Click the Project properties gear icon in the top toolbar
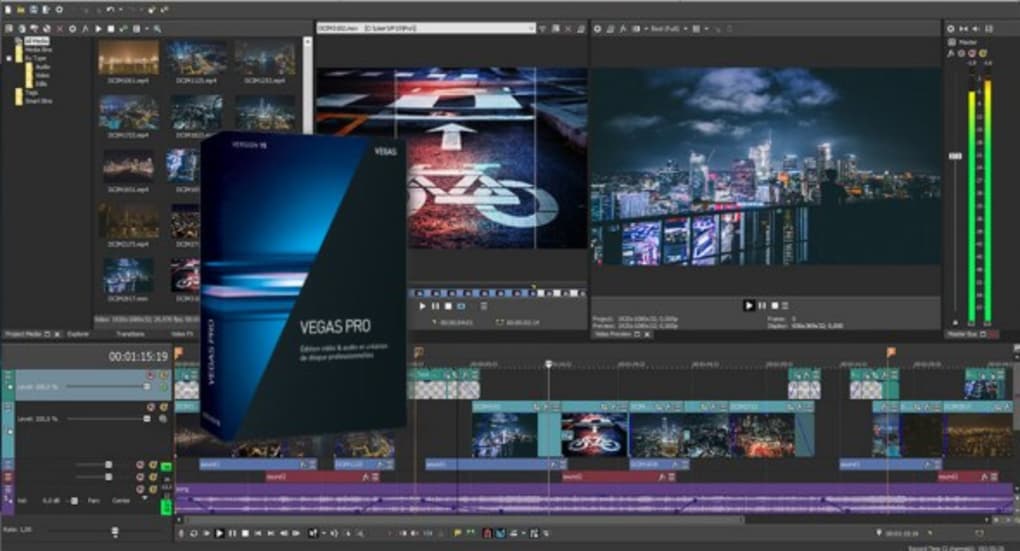The width and height of the screenshot is (1020, 551). (59, 10)
